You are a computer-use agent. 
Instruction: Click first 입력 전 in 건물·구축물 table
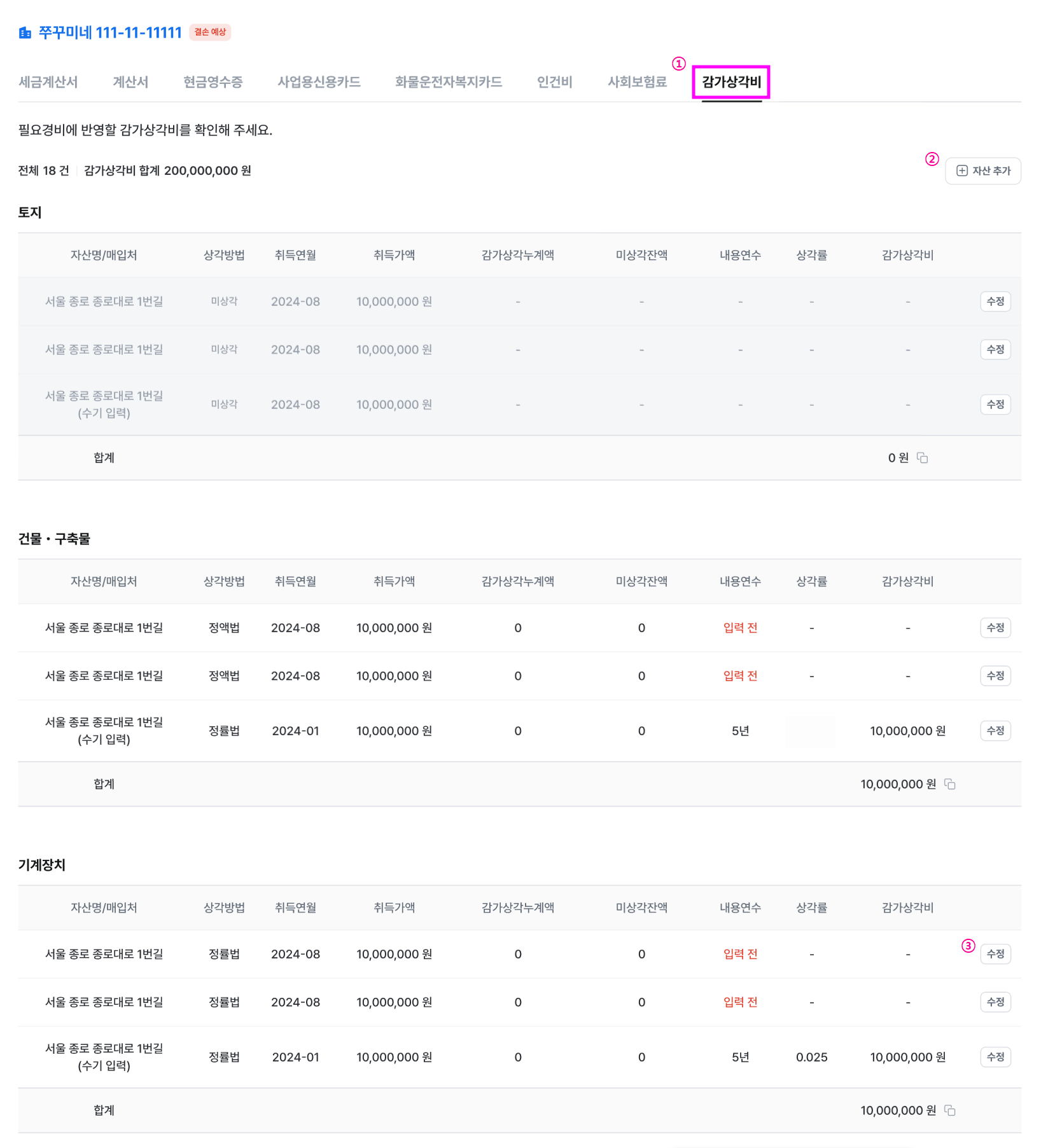click(x=740, y=628)
